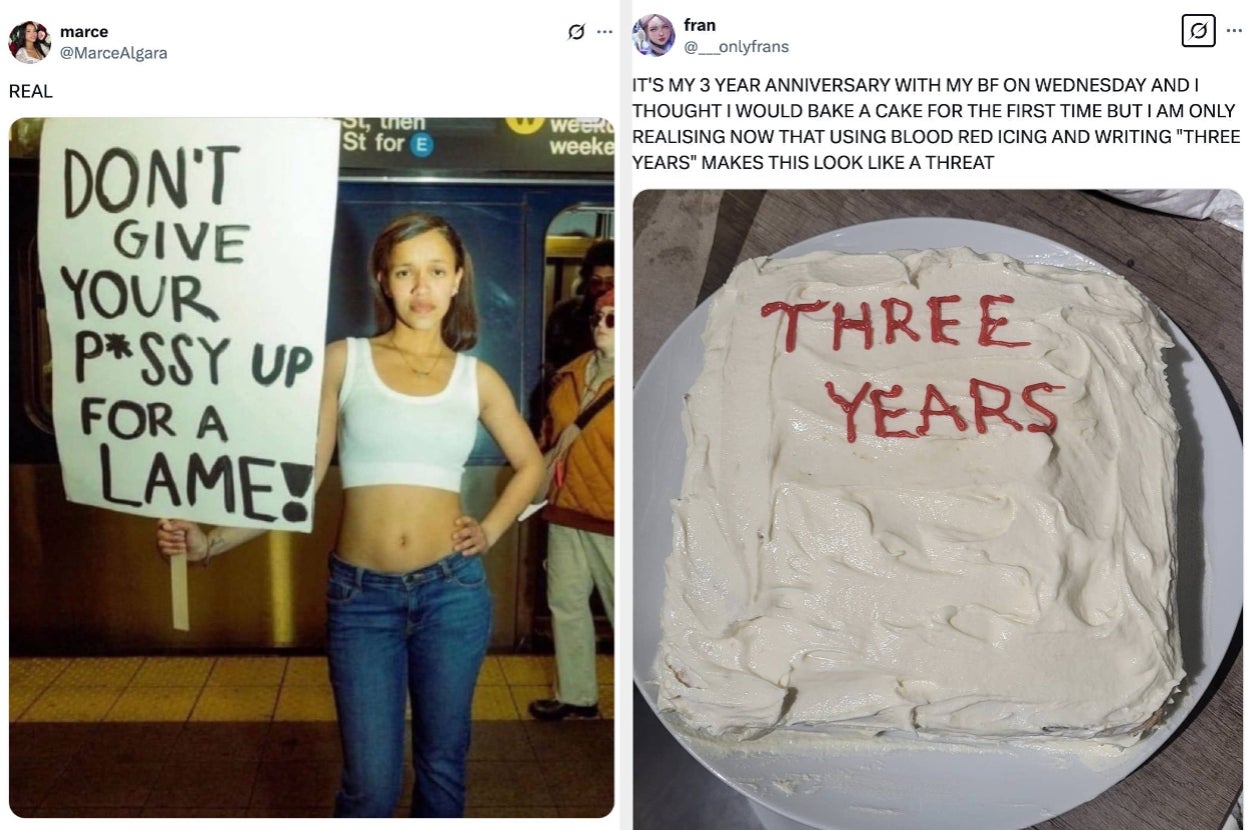
Task: Open marce's profile avatar
Action: pyautogui.click(x=30, y=42)
